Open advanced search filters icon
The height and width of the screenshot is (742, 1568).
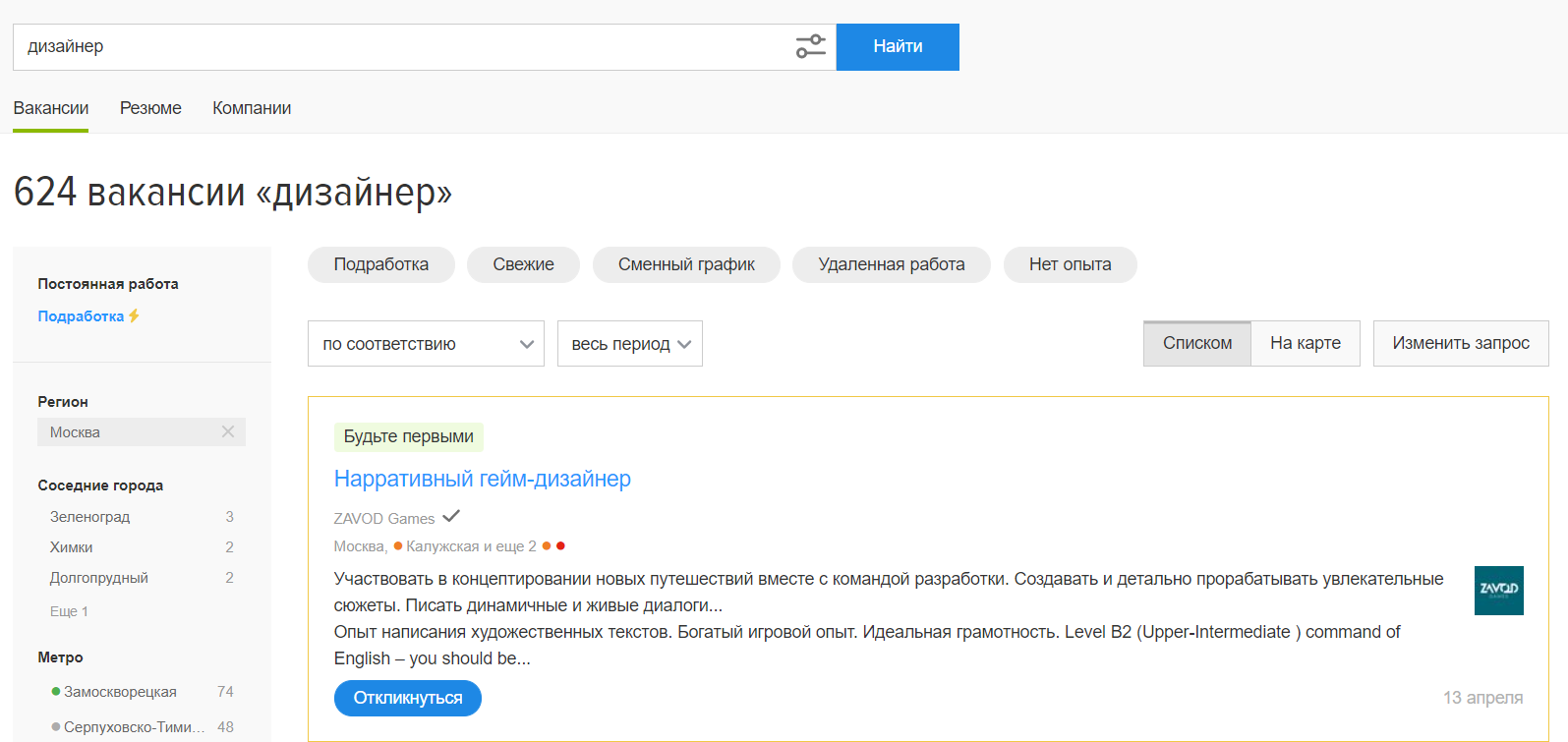click(810, 46)
